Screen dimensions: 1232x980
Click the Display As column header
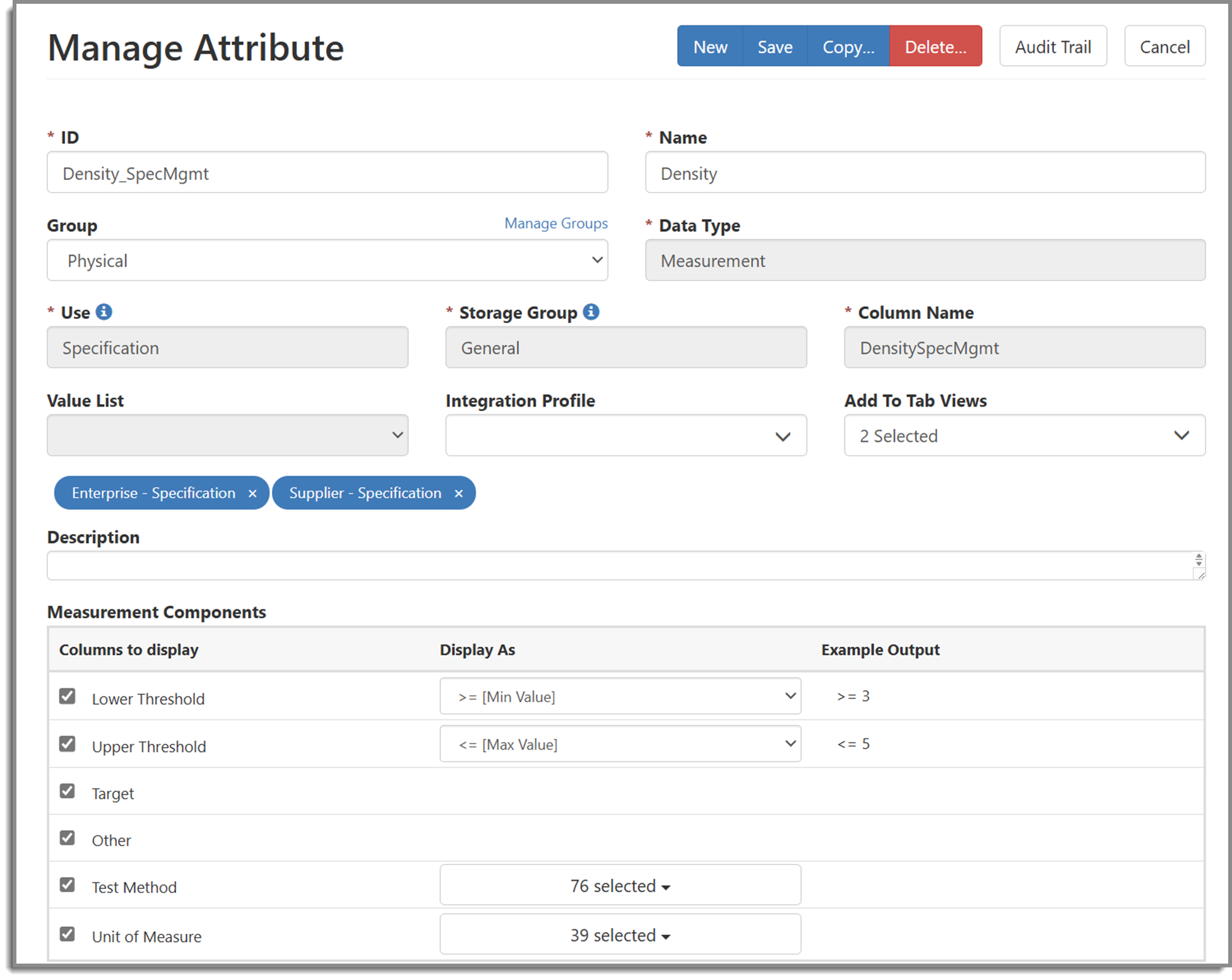pyautogui.click(x=478, y=650)
